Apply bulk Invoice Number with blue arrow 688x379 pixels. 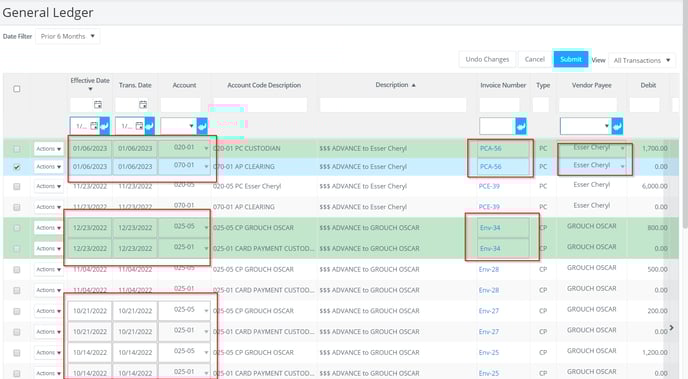[521, 126]
